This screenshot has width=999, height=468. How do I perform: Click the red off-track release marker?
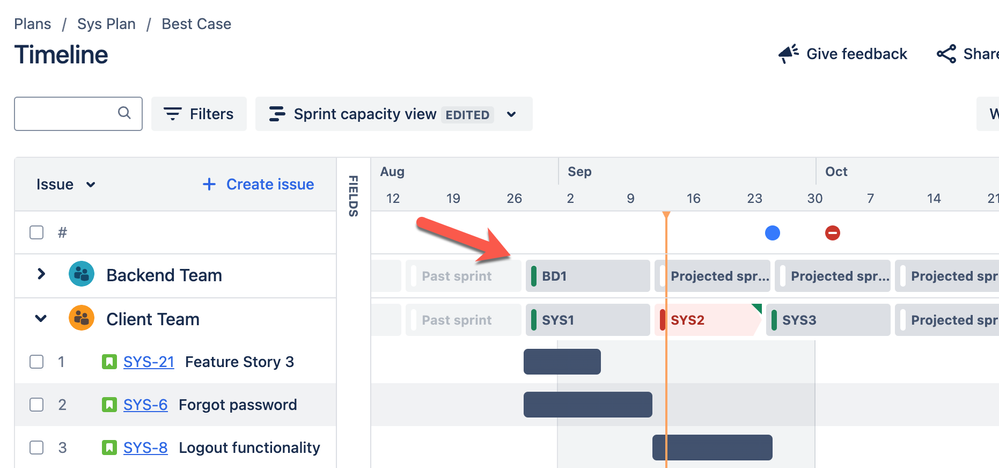[833, 233]
